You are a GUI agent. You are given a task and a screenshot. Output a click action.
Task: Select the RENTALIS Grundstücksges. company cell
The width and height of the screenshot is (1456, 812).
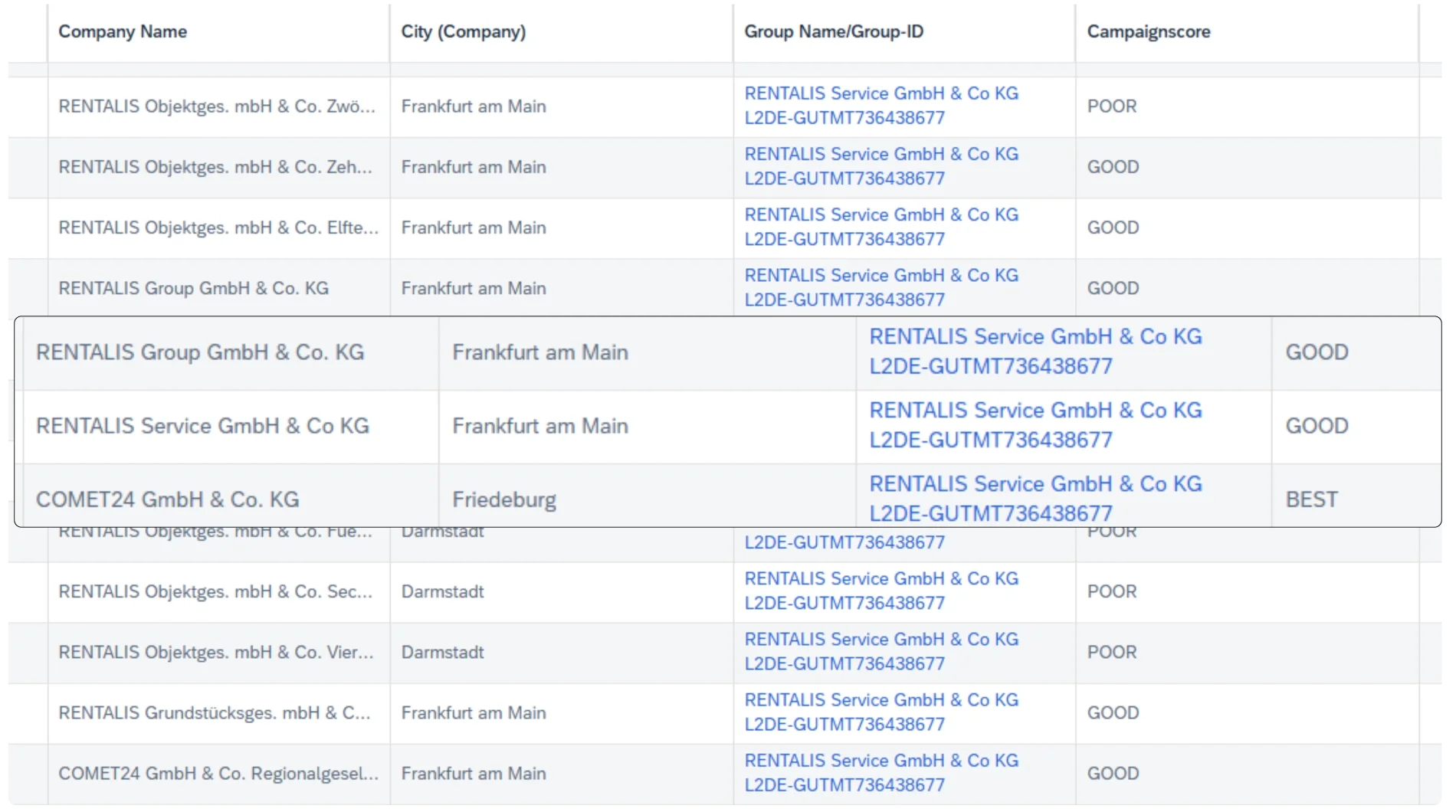[x=215, y=713]
